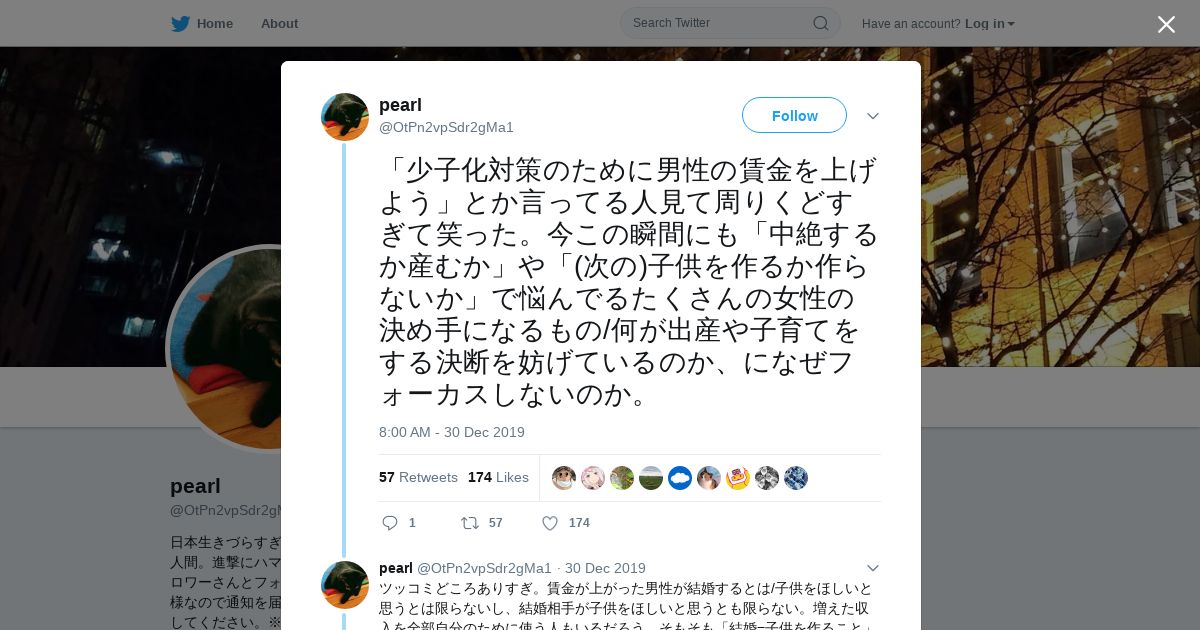Like the tweet with heart icon

[x=550, y=522]
